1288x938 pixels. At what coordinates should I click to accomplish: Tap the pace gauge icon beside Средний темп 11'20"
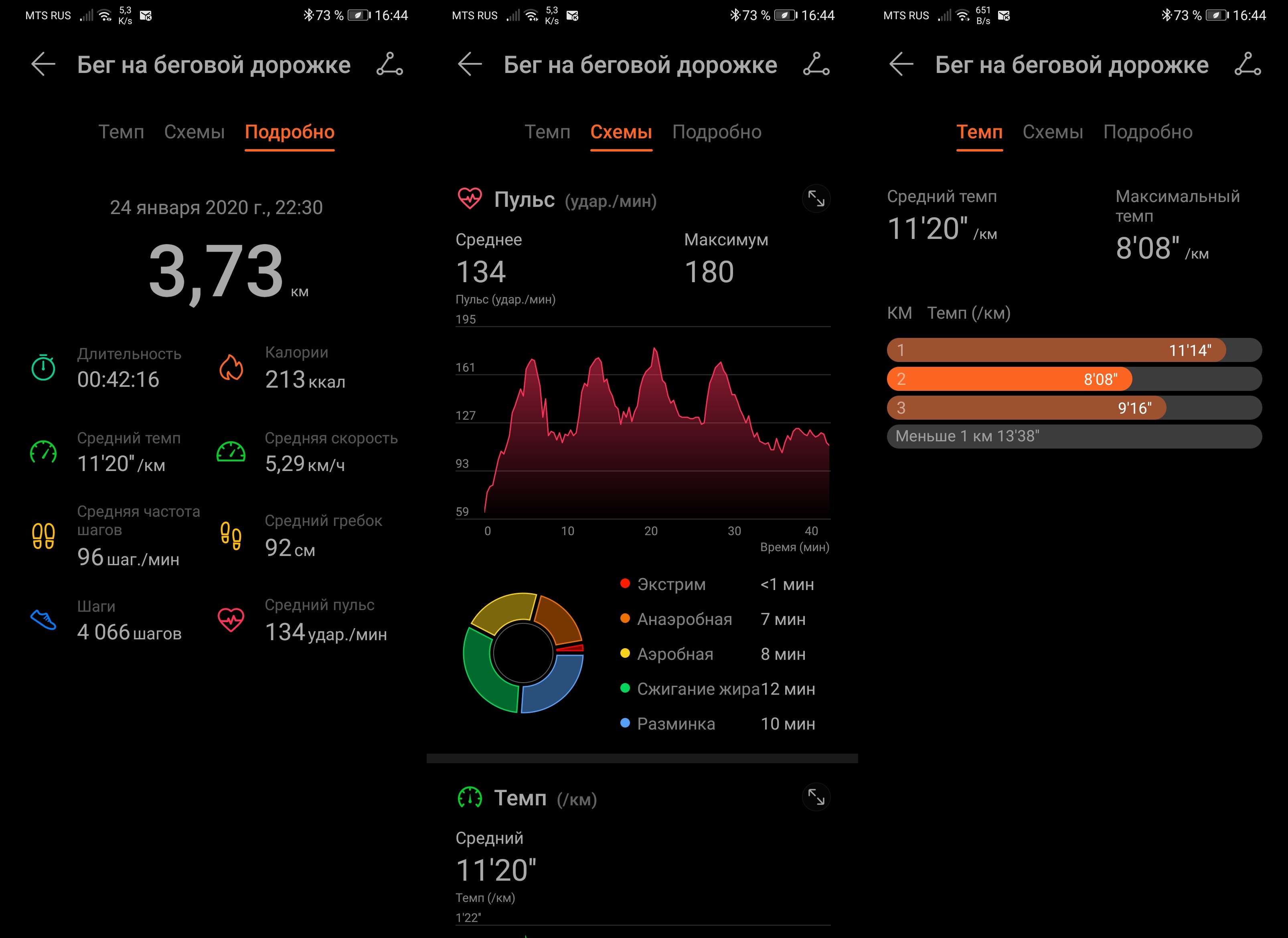(43, 453)
